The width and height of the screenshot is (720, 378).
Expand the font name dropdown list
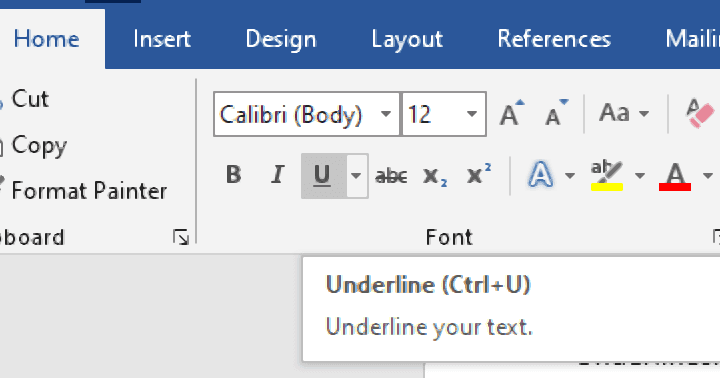coord(386,114)
